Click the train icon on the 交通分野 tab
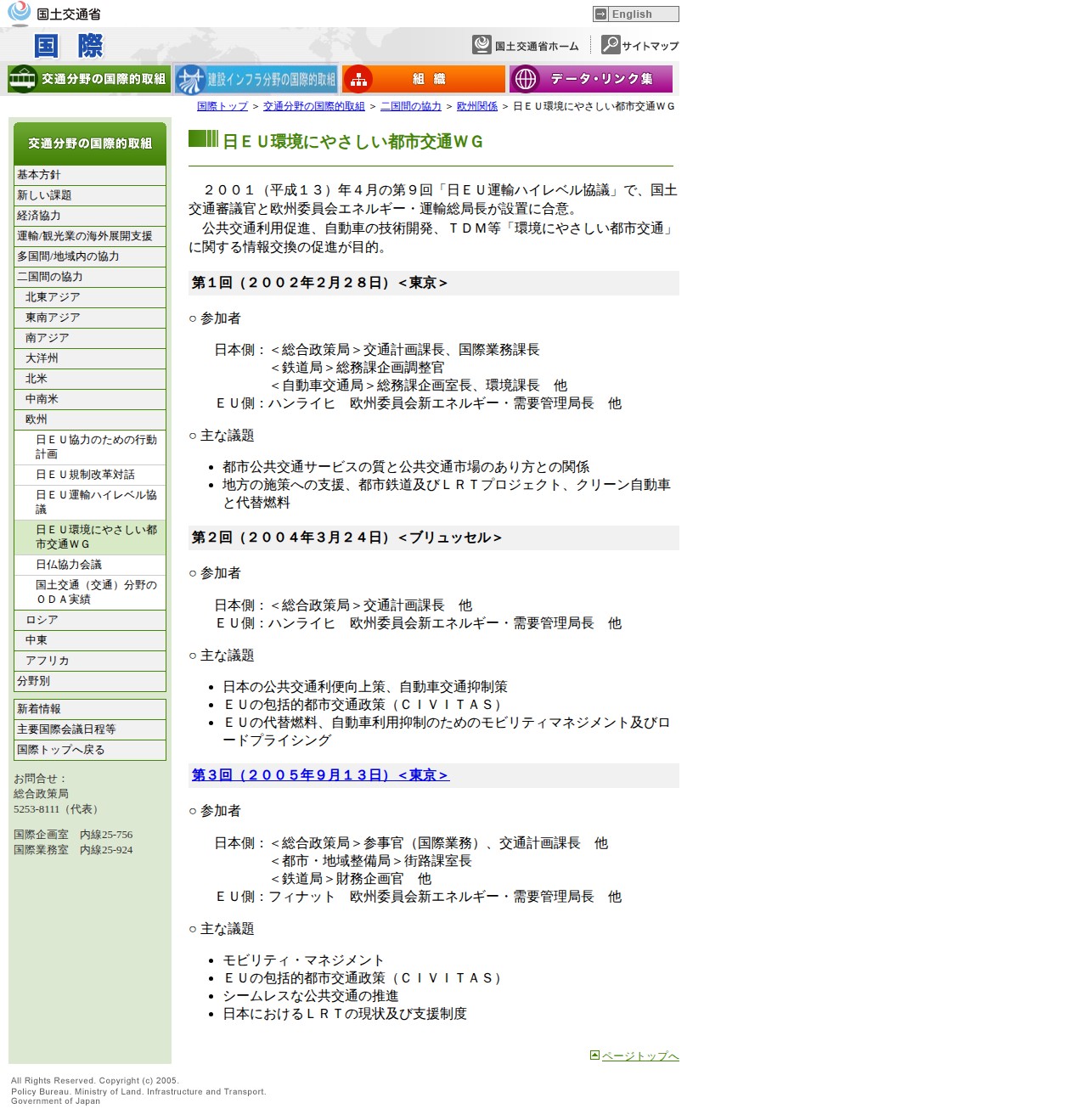Viewport: 1087px width, 1120px height. [x=22, y=79]
